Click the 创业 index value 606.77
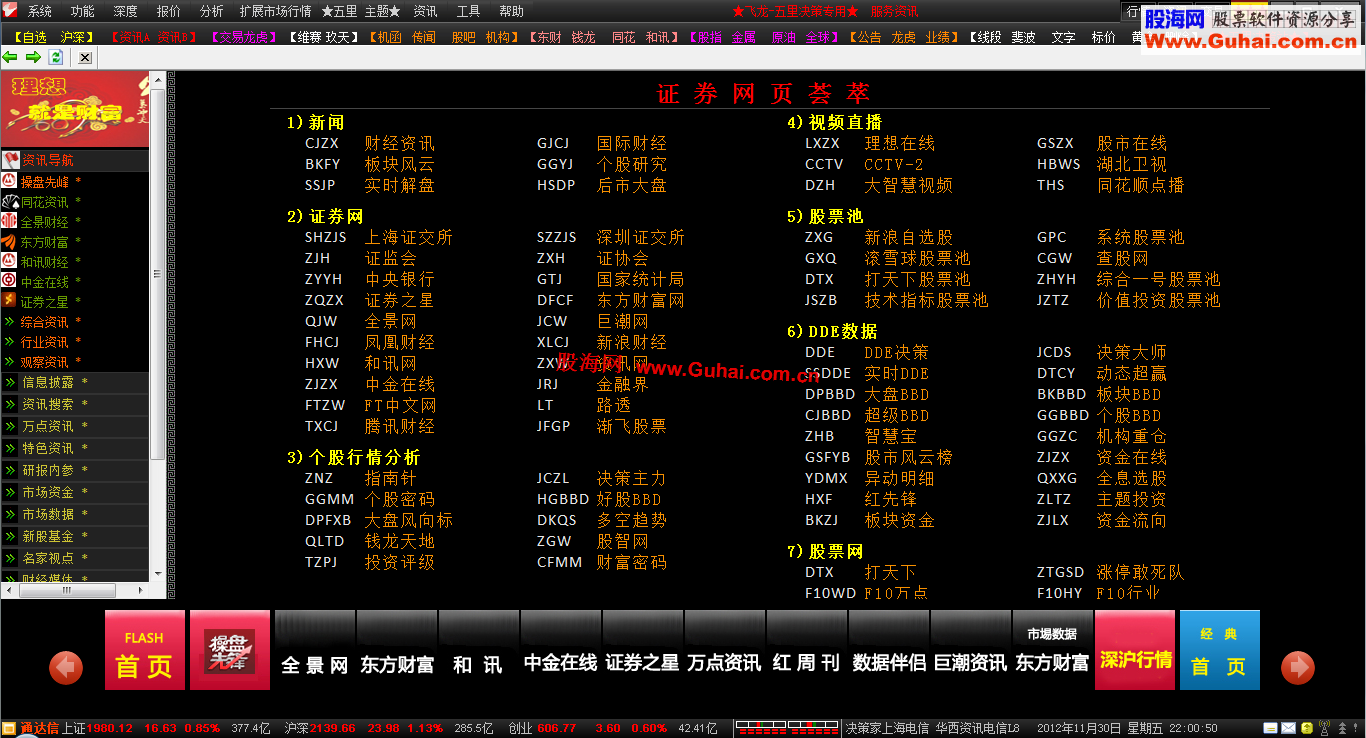 pyautogui.click(x=557, y=728)
